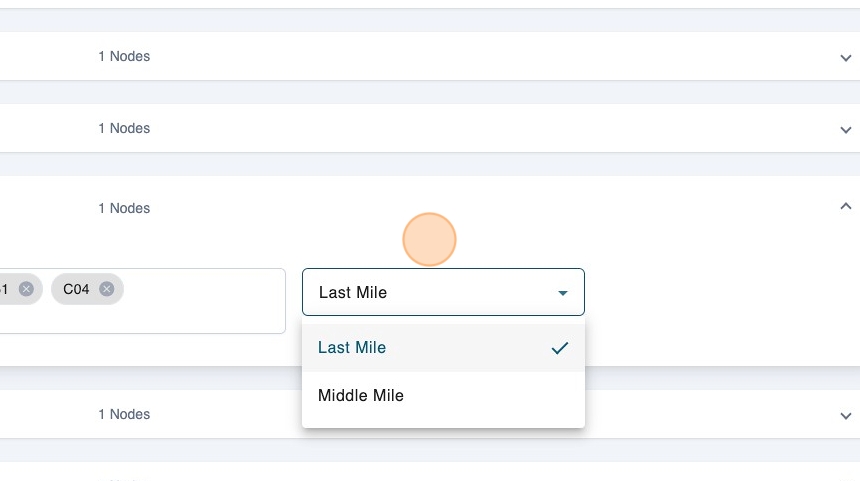
Task: Click blank header area of expanded row
Action: click(x=600, y=208)
